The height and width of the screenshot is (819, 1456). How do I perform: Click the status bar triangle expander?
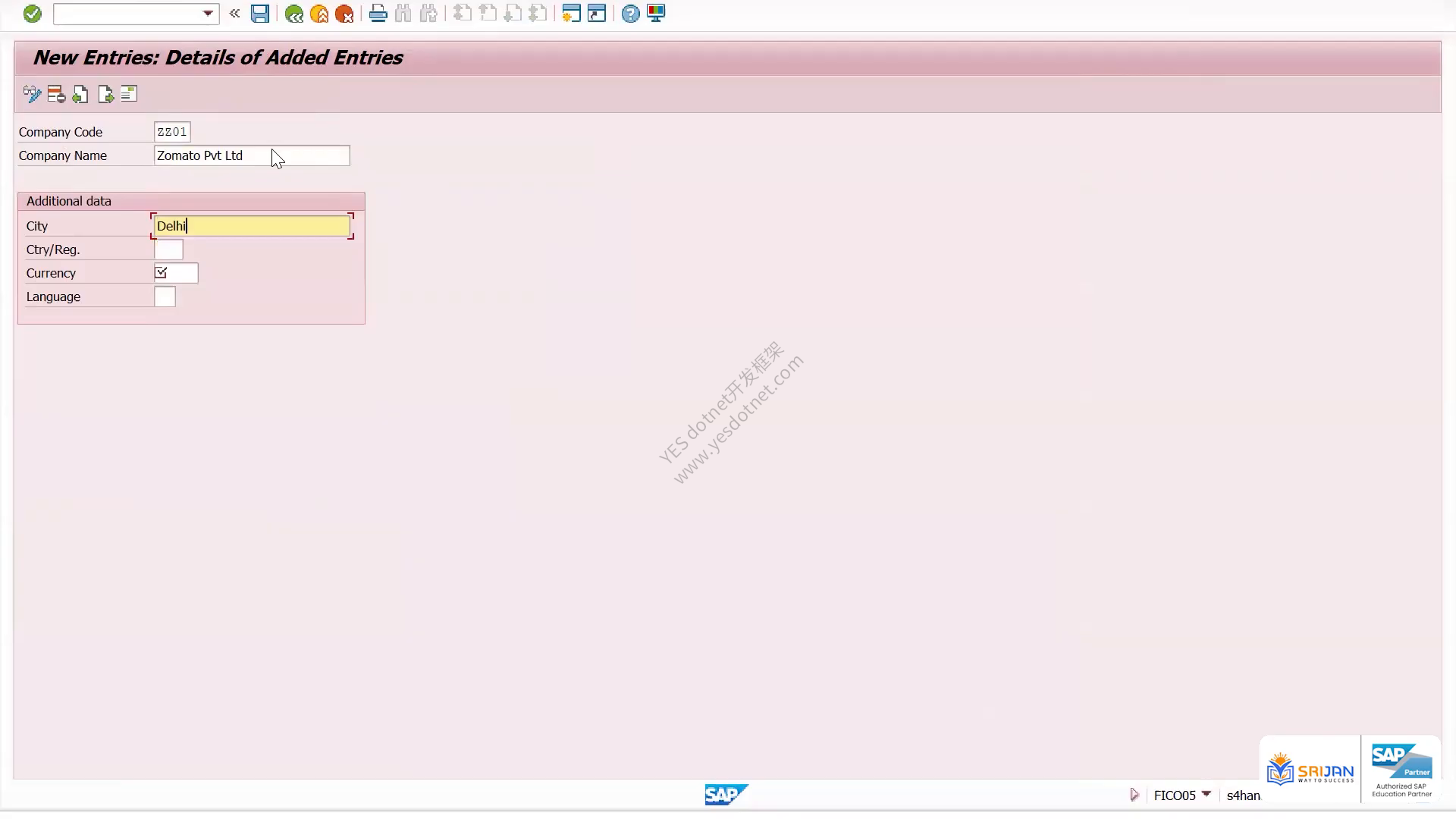click(1134, 795)
